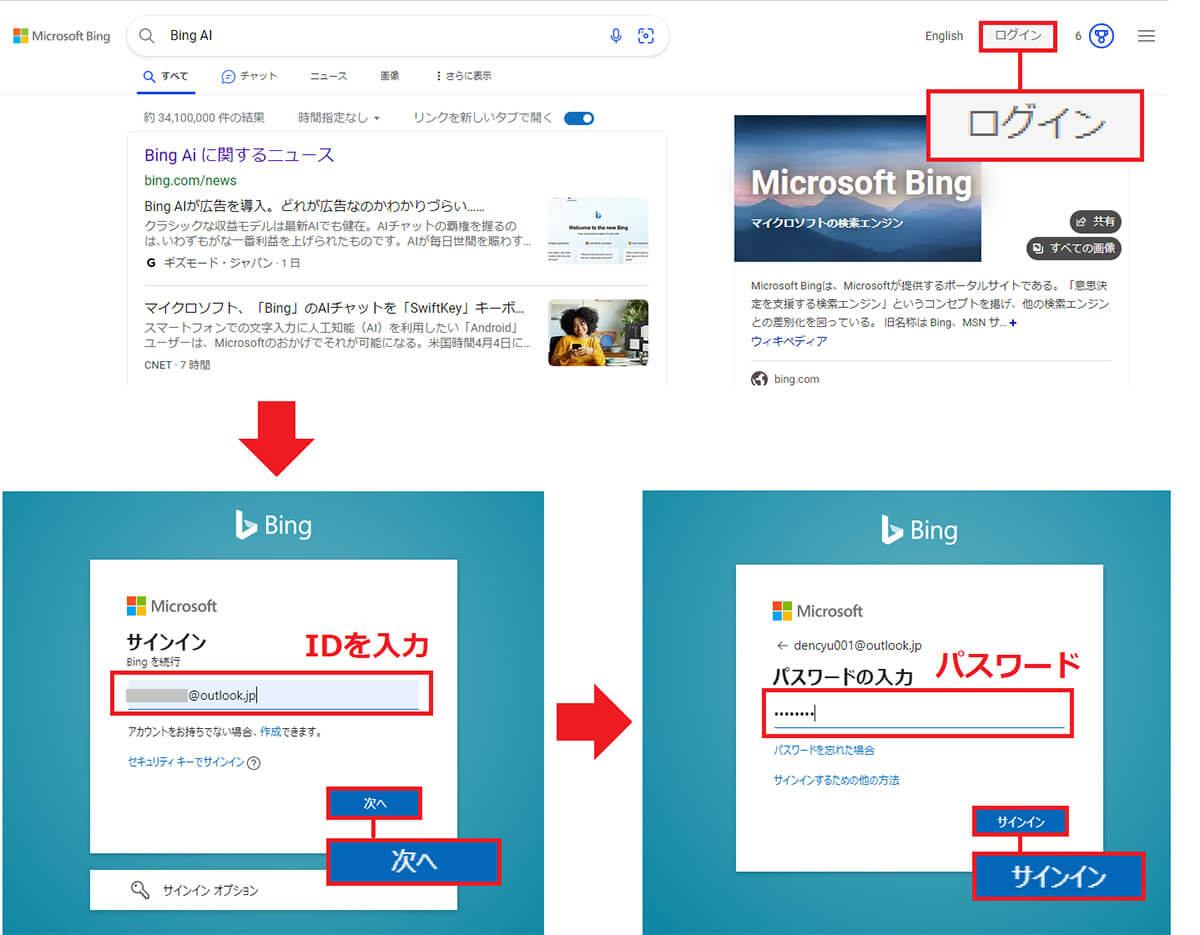Switch to チャット tab
The width and height of the screenshot is (1200, 935).
249,76
